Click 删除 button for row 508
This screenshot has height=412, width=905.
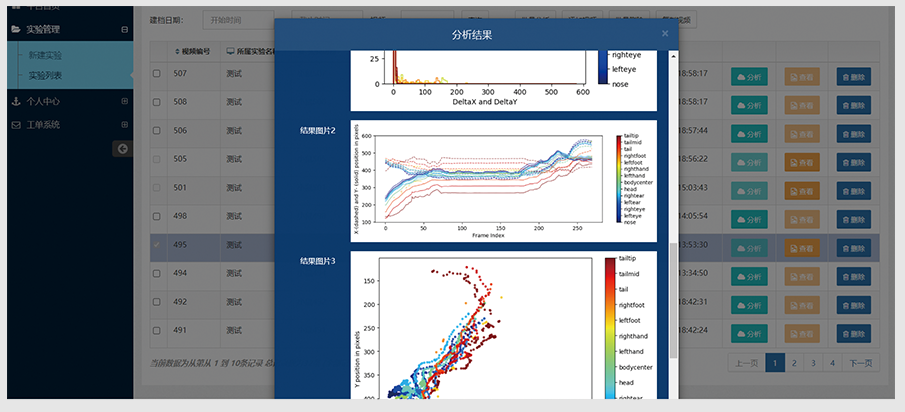click(855, 104)
